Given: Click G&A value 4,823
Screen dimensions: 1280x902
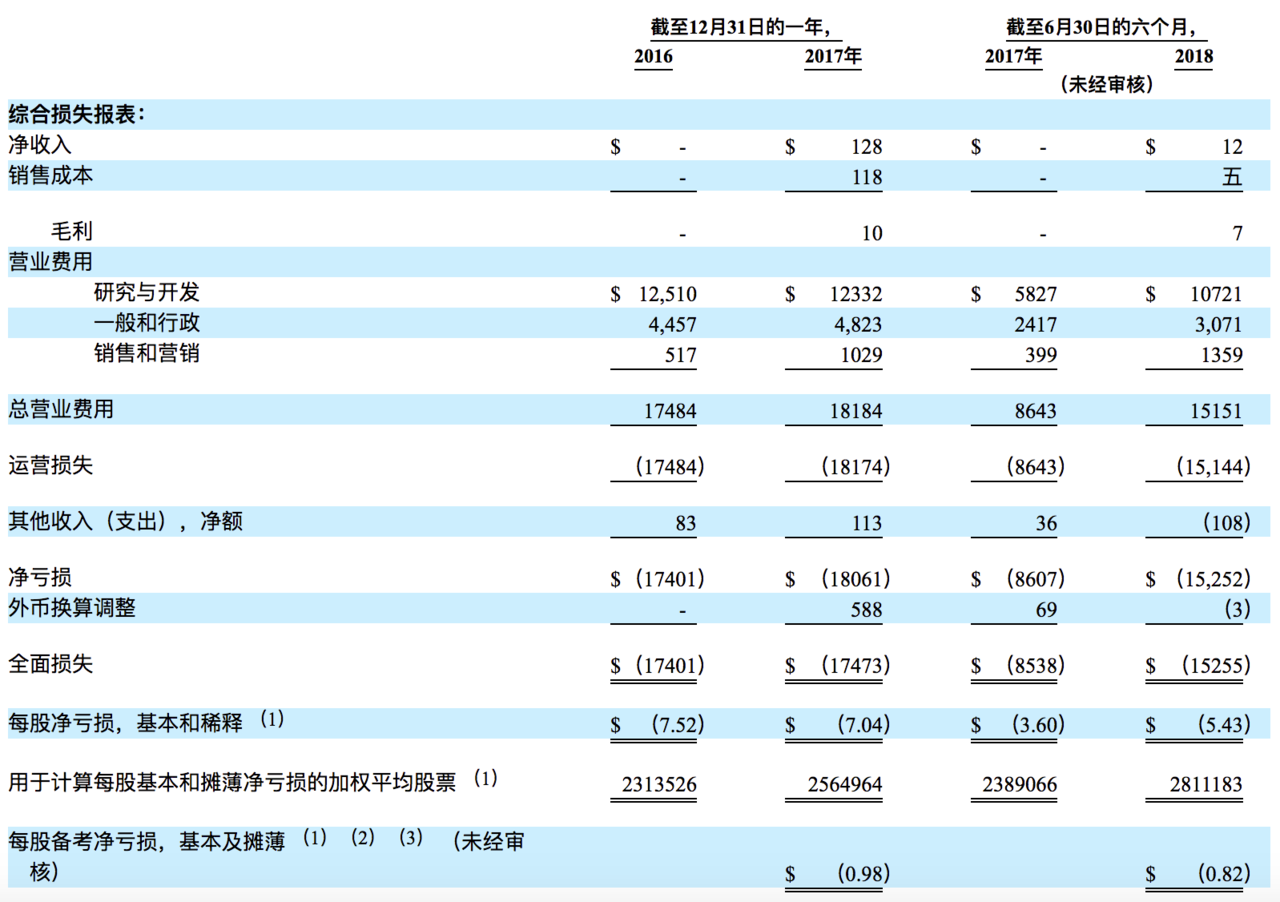Looking at the screenshot, I should [x=858, y=325].
